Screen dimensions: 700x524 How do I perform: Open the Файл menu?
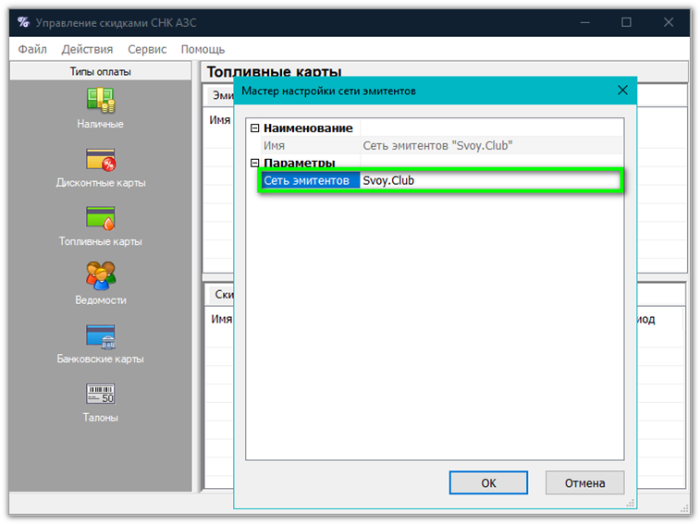[32, 49]
